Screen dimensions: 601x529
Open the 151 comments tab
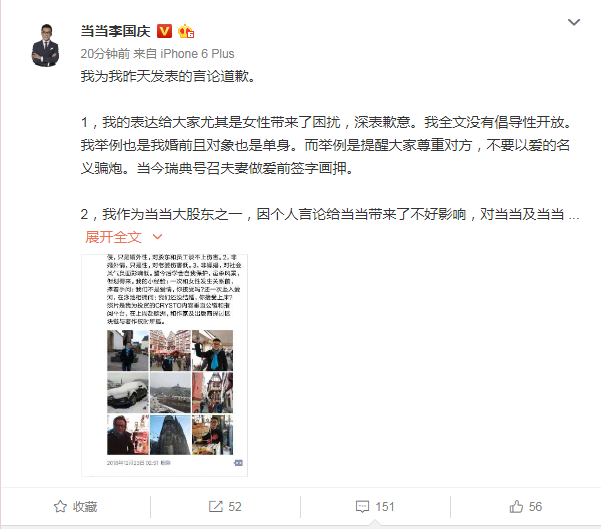tap(375, 506)
